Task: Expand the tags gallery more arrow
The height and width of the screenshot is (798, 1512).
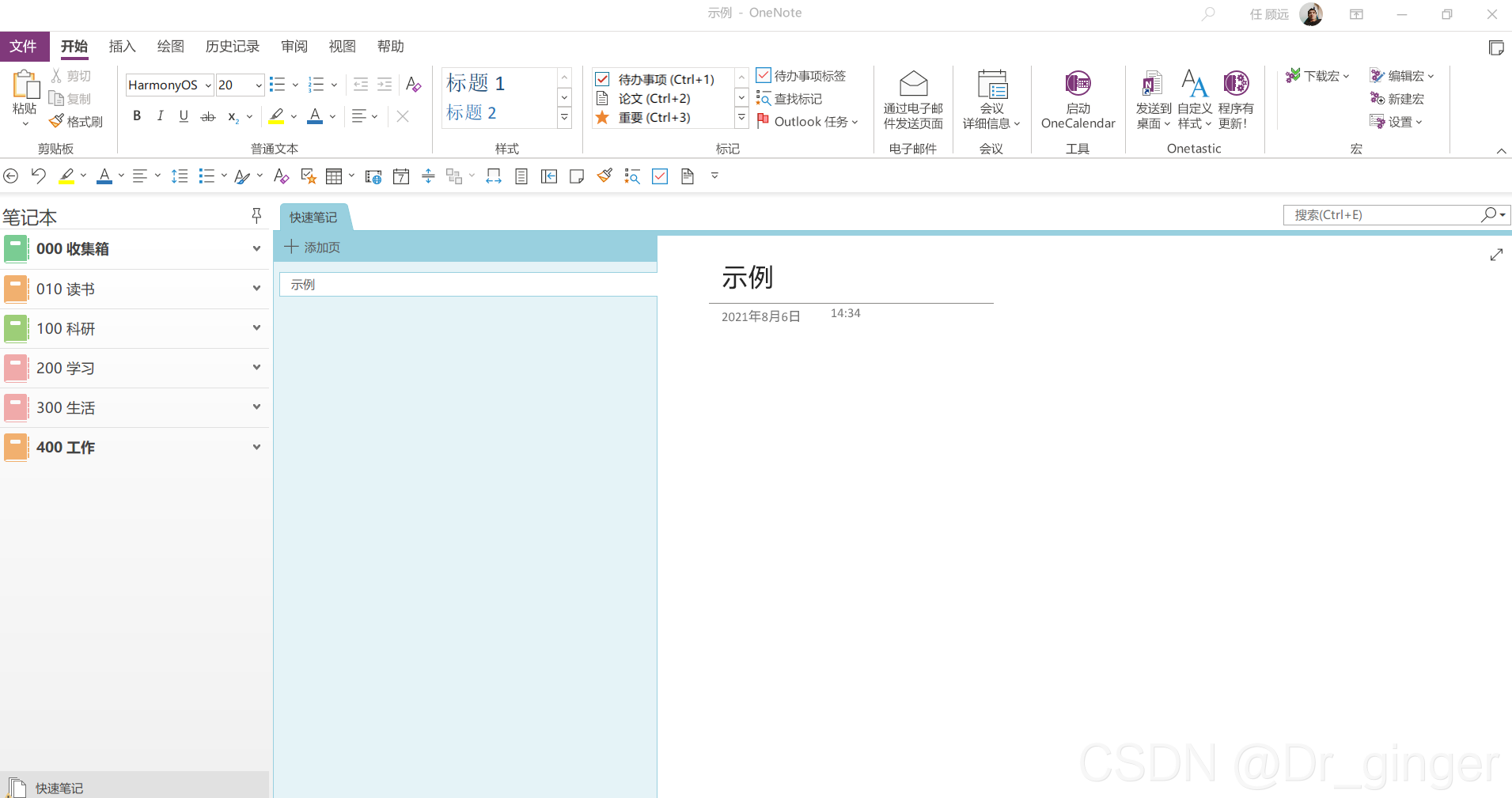Action: 741,118
